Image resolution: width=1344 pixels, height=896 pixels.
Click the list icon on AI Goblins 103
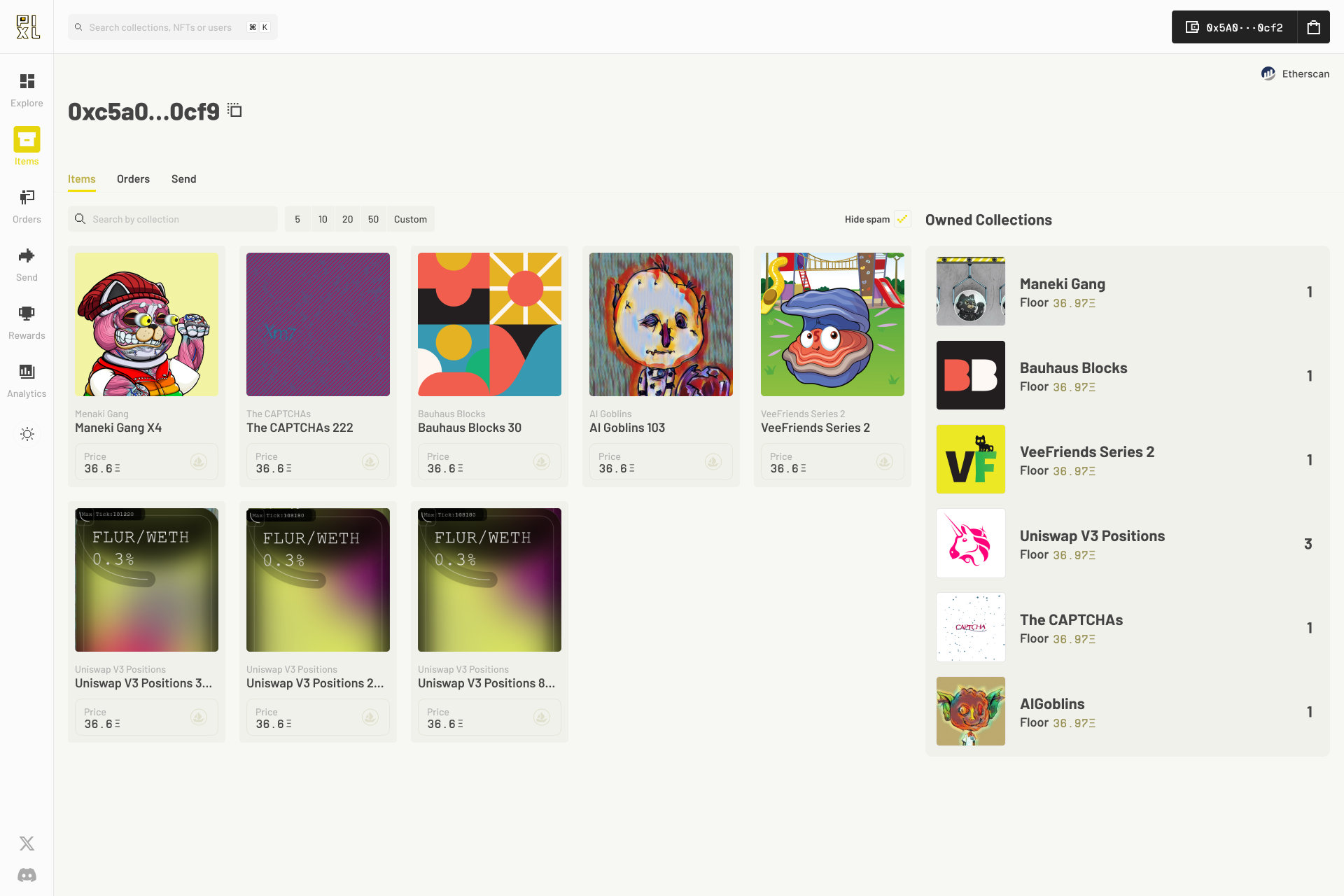pyautogui.click(x=713, y=461)
